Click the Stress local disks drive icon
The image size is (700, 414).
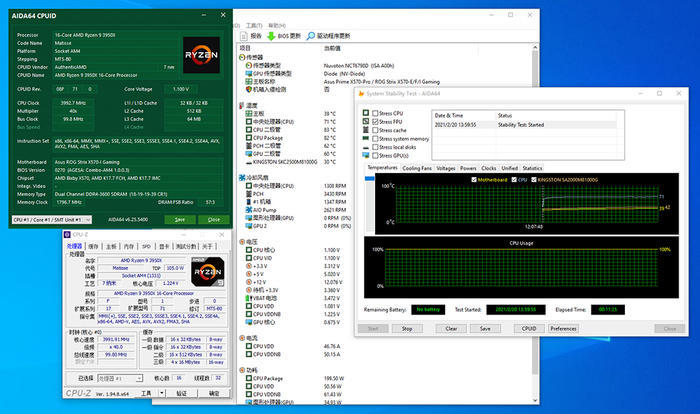tap(366, 147)
